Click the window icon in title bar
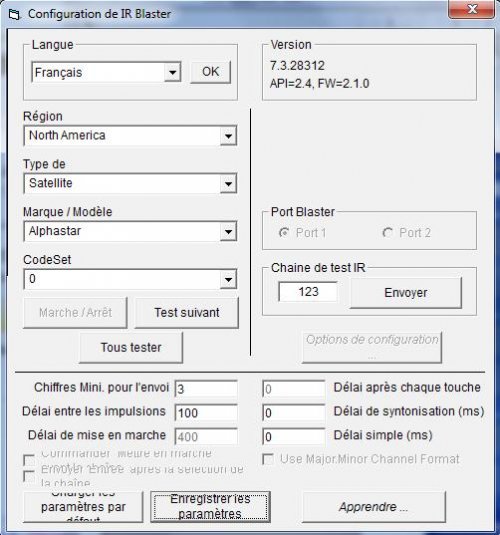The height and width of the screenshot is (535, 500). [x=15, y=15]
